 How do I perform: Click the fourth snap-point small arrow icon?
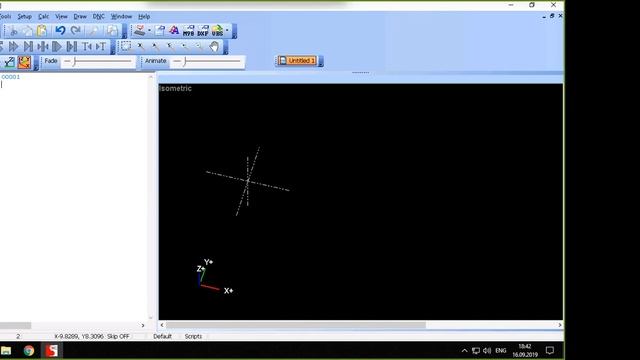click(x=184, y=47)
